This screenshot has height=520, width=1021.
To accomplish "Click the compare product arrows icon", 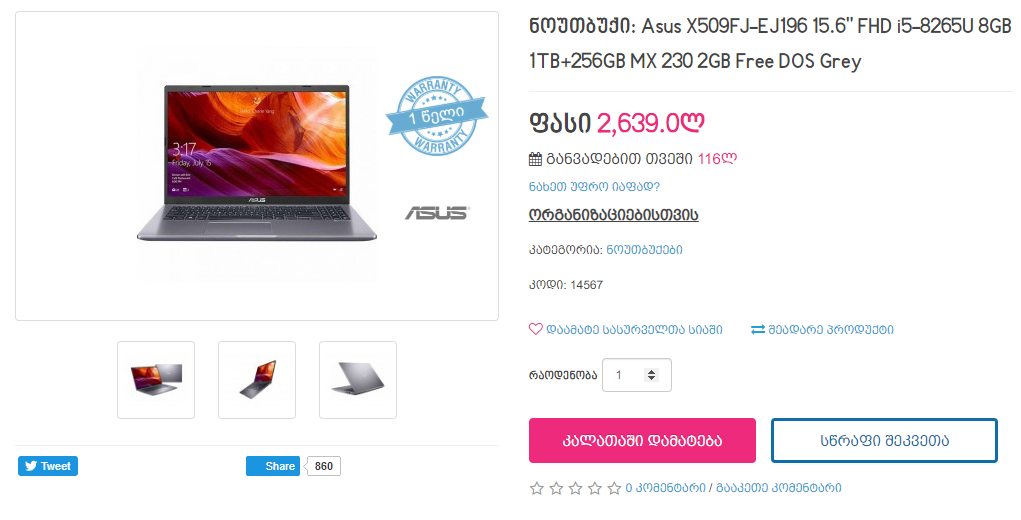I will point(758,330).
